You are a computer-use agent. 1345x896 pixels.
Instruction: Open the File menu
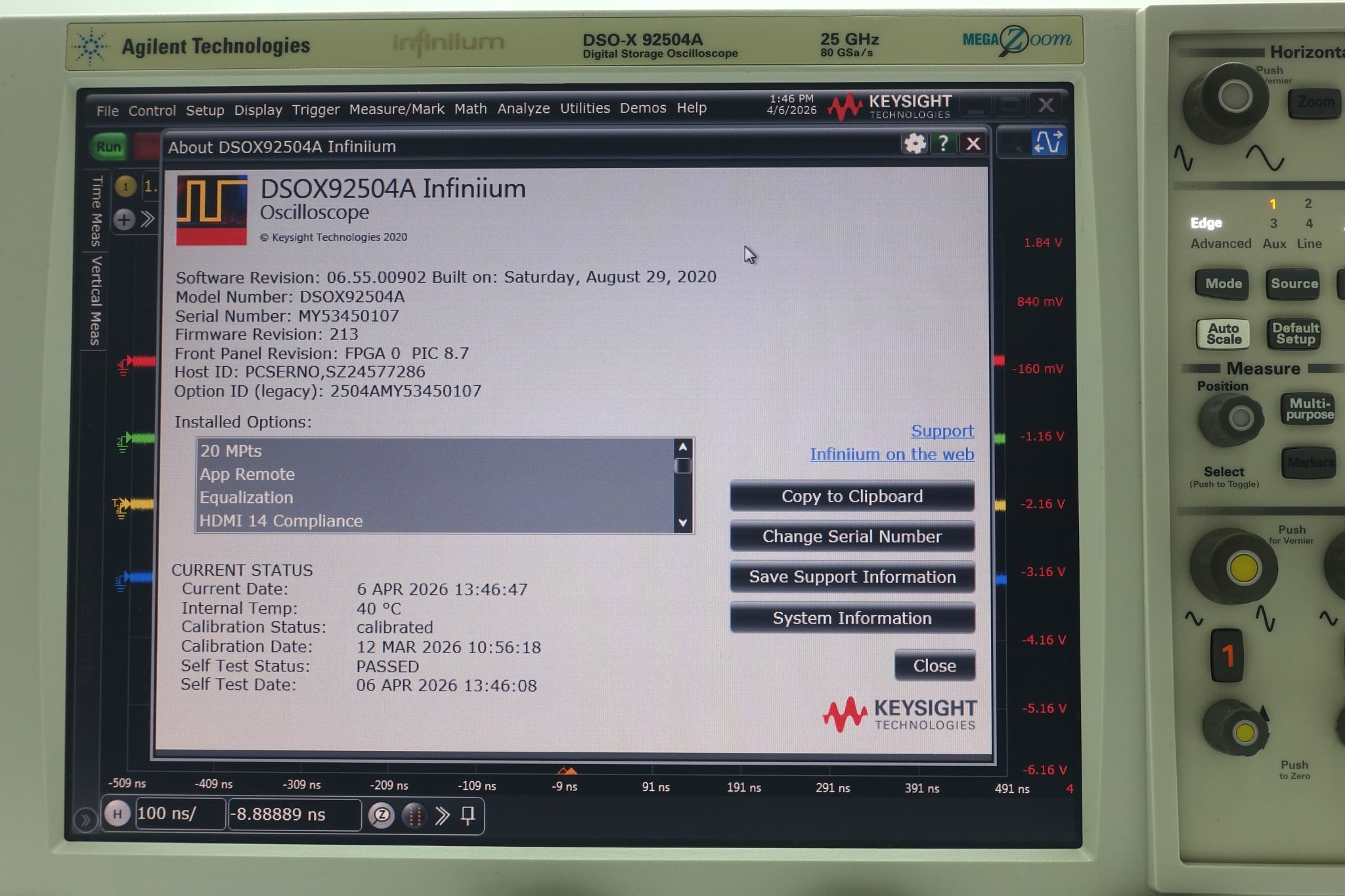pyautogui.click(x=108, y=111)
